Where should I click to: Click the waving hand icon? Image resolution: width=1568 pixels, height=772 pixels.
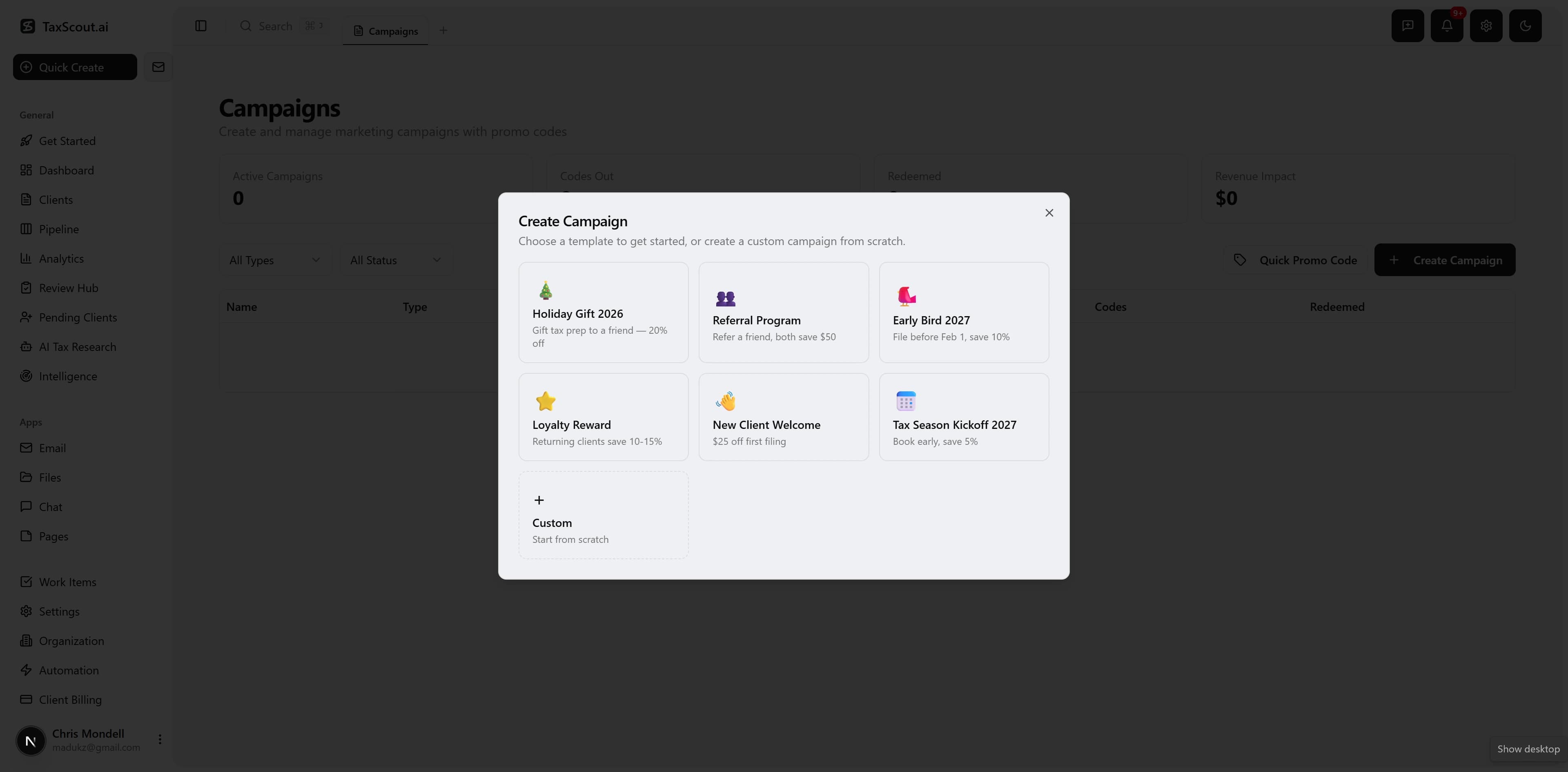[726, 401]
